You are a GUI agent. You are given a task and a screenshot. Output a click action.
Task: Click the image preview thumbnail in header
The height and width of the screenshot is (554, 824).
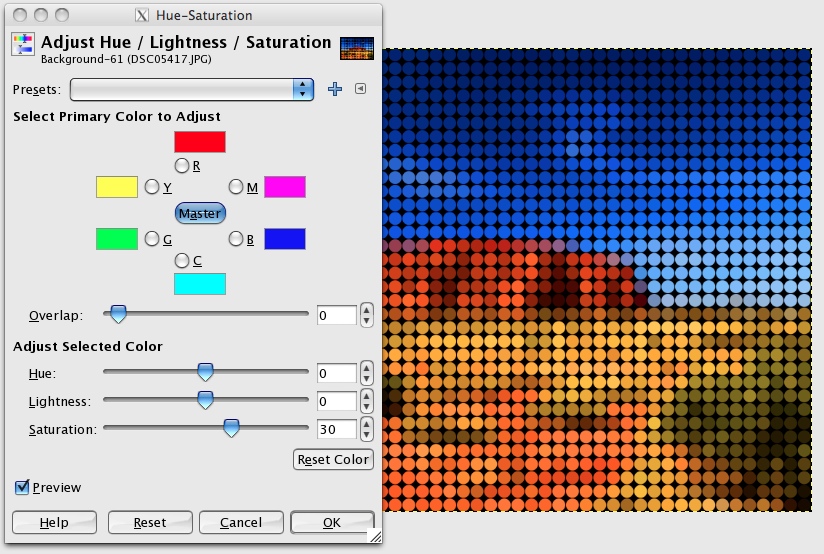coord(357,48)
